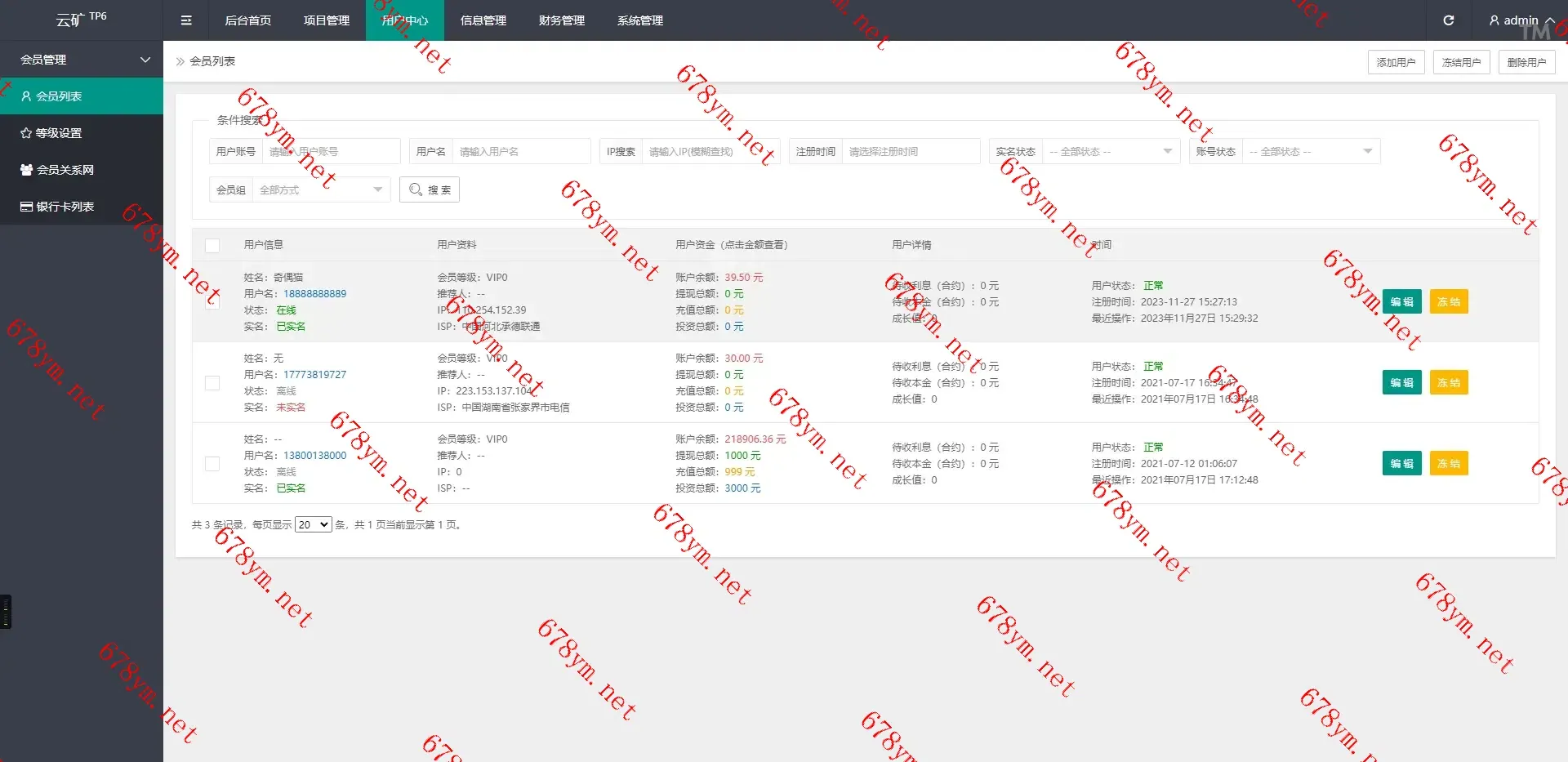1568x762 pixels.
Task: Click the hamburger menu collapse icon
Action: coord(186,20)
